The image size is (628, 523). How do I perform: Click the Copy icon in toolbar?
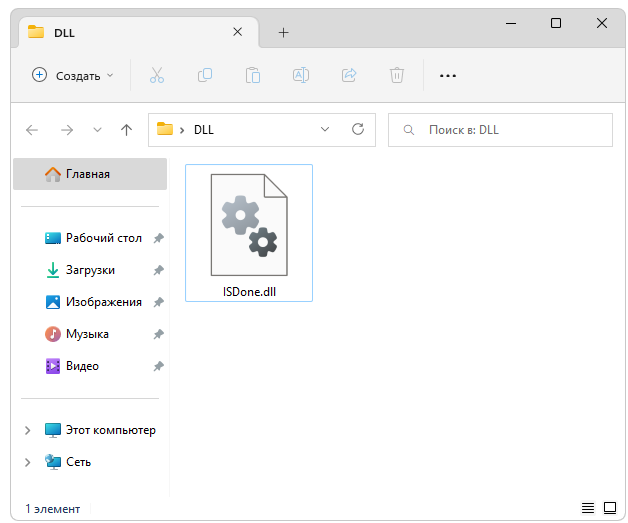pos(205,75)
